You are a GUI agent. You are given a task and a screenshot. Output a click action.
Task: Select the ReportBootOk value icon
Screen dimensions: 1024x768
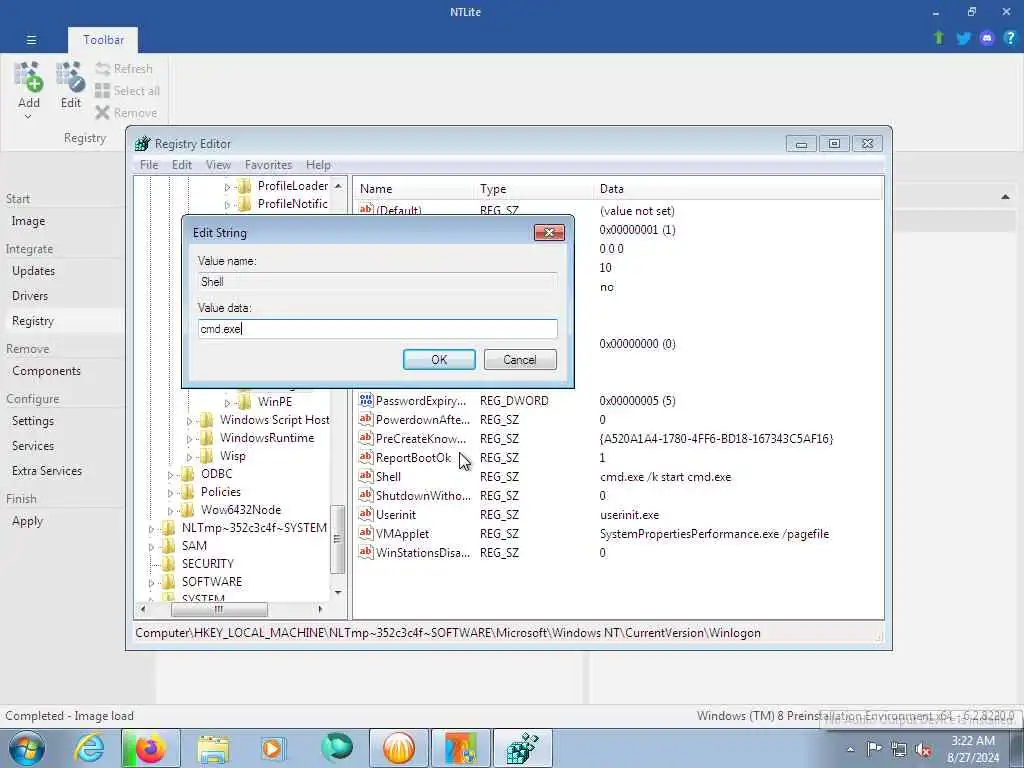point(366,457)
